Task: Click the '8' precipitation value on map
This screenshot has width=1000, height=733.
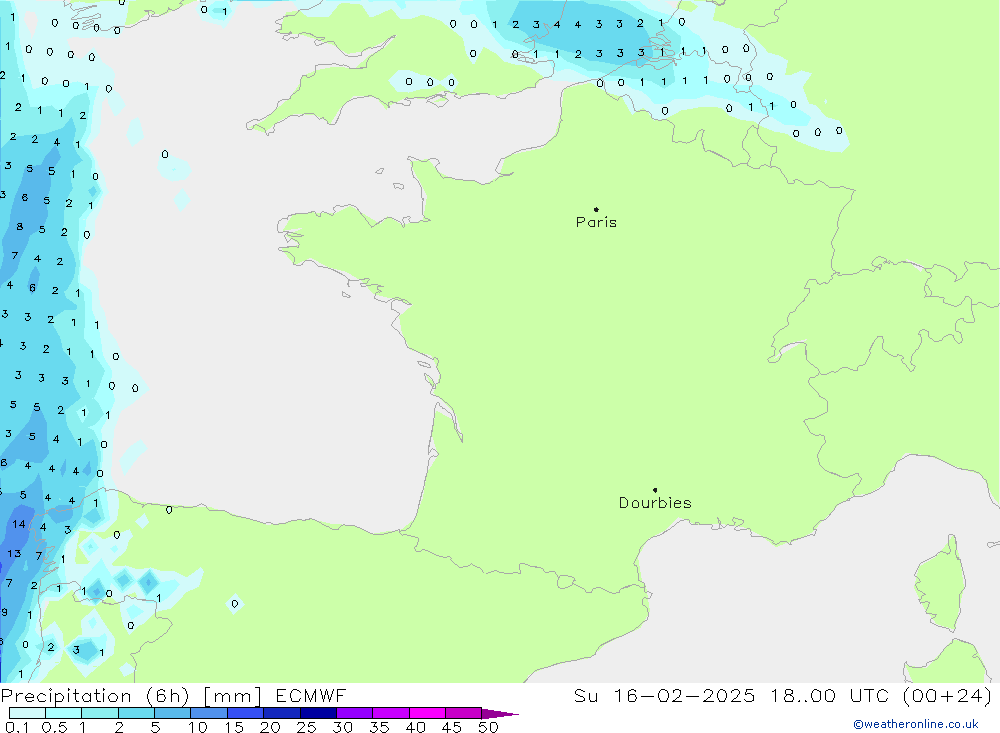Action: pyautogui.click(x=20, y=226)
